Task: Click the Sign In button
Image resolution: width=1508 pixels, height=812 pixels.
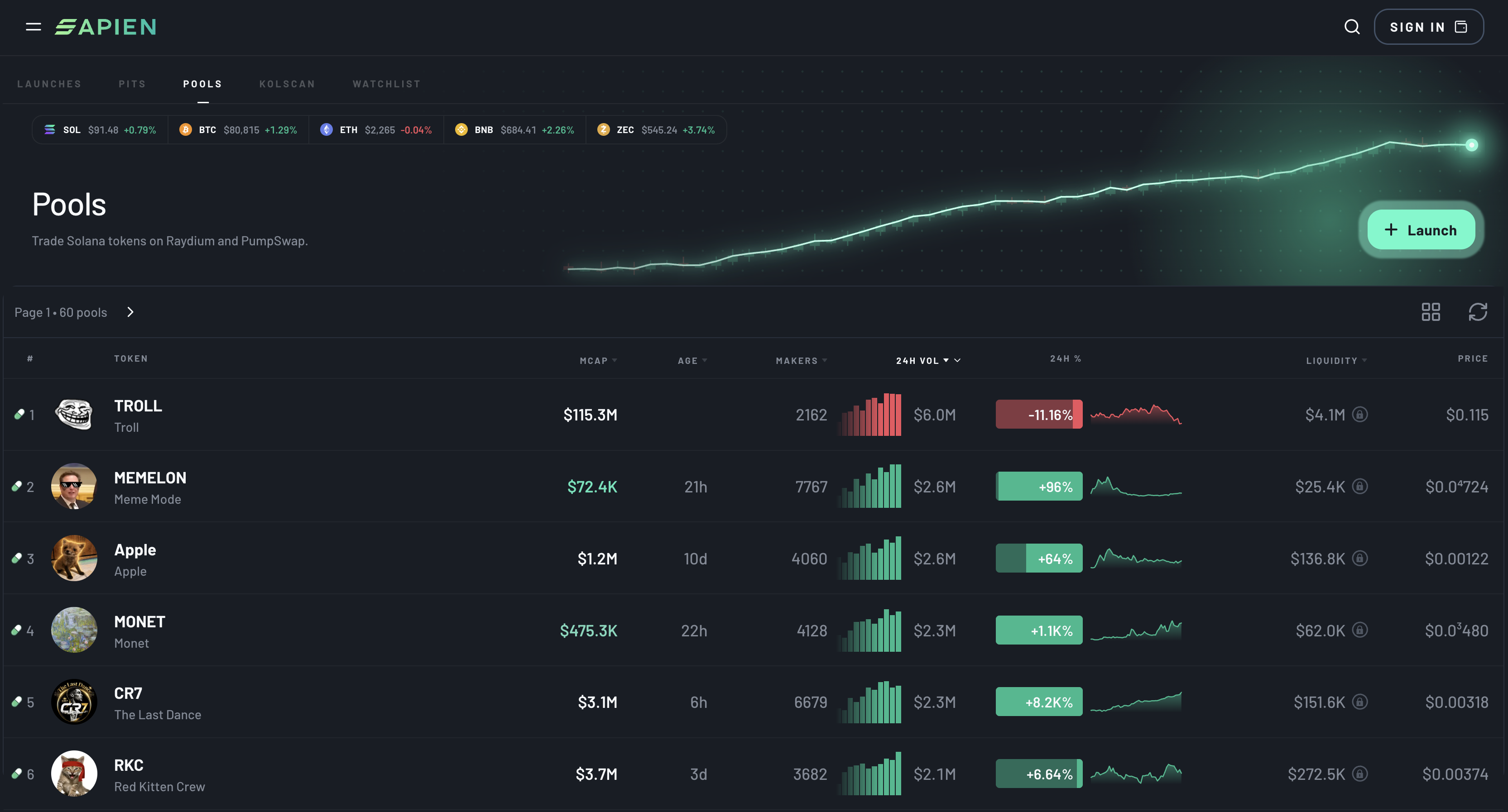Action: pyautogui.click(x=1428, y=27)
